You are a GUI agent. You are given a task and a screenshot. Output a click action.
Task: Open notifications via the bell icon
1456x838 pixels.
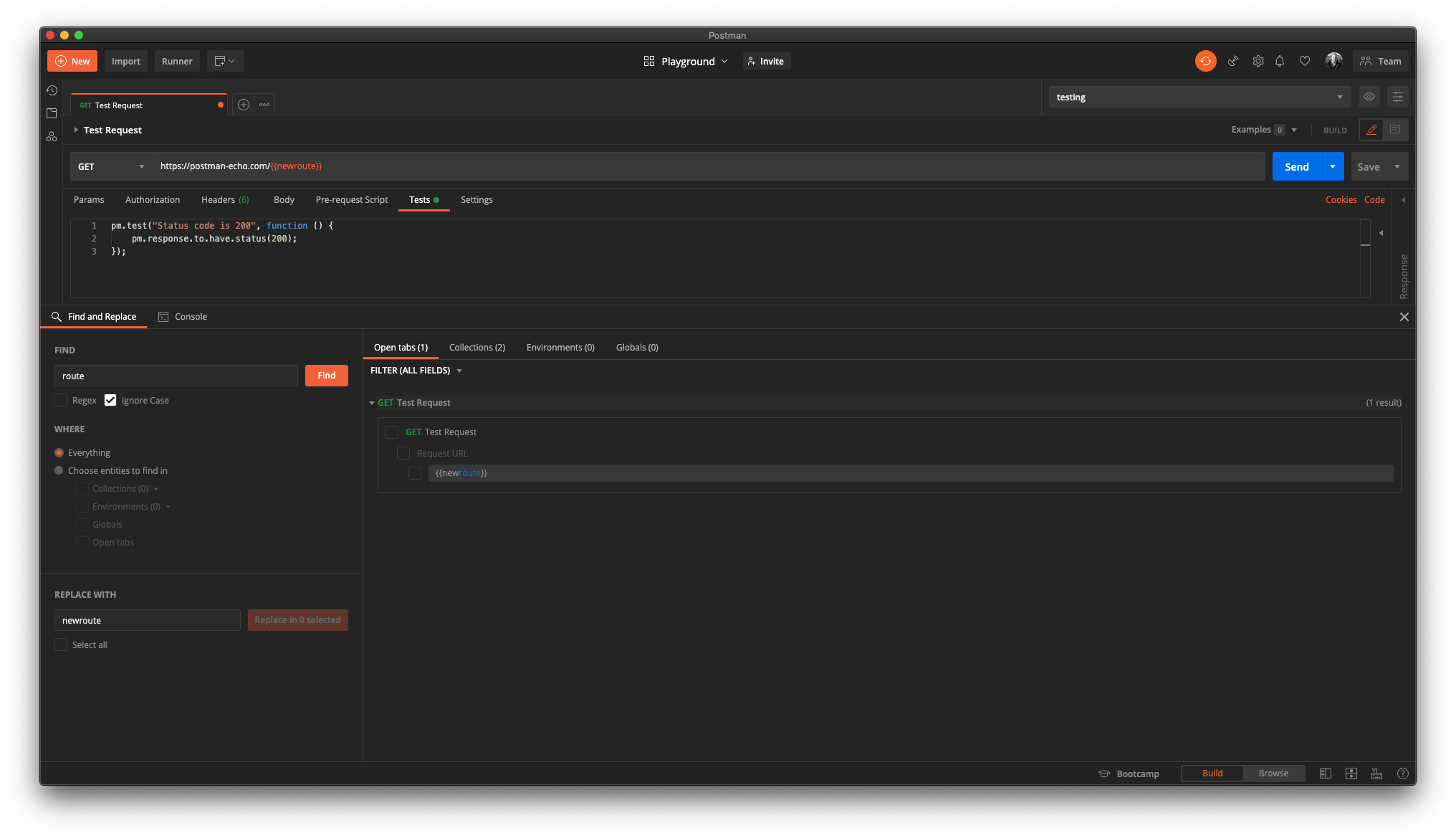(x=1280, y=61)
